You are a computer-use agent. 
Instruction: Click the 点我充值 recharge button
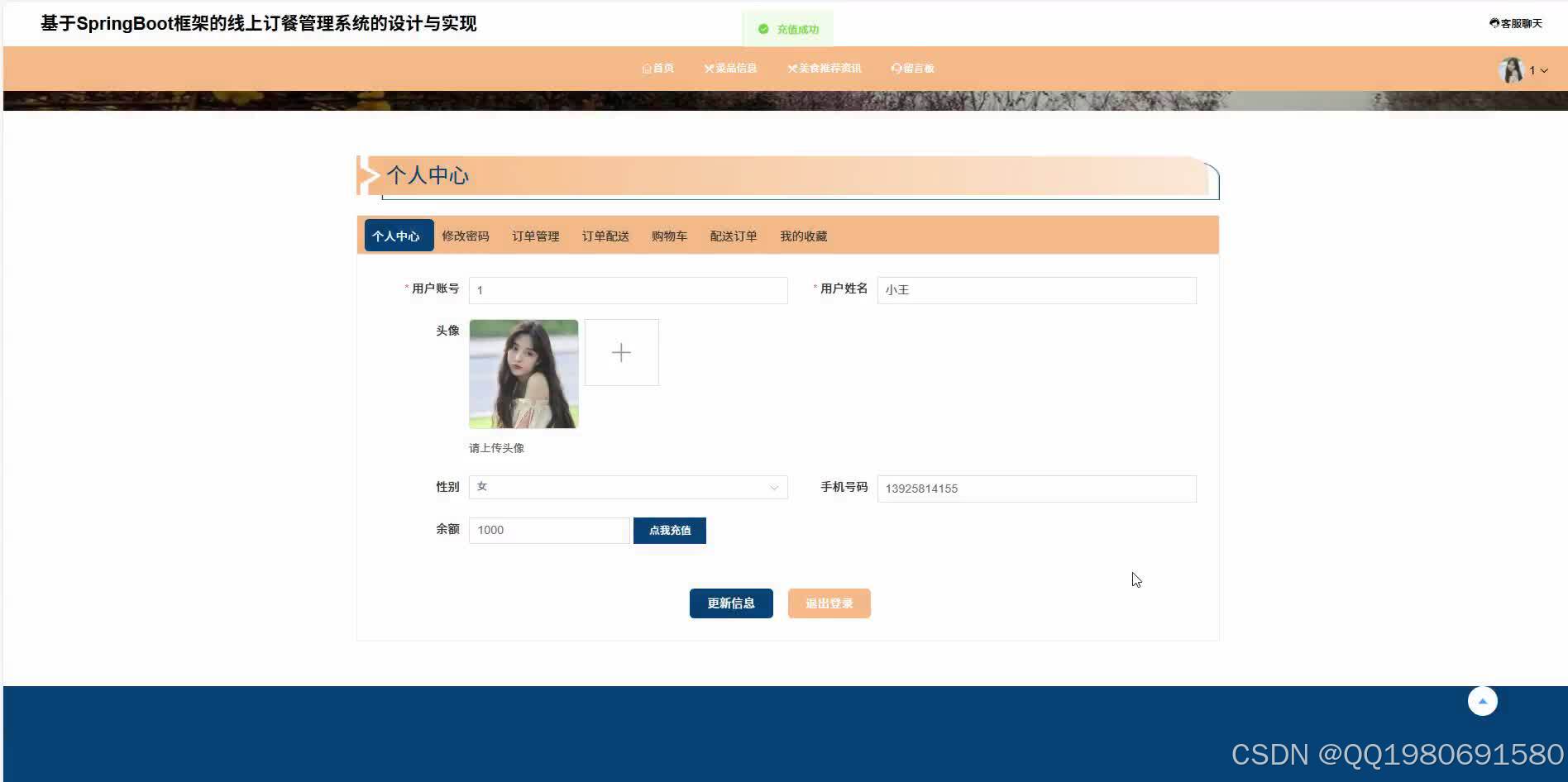670,531
